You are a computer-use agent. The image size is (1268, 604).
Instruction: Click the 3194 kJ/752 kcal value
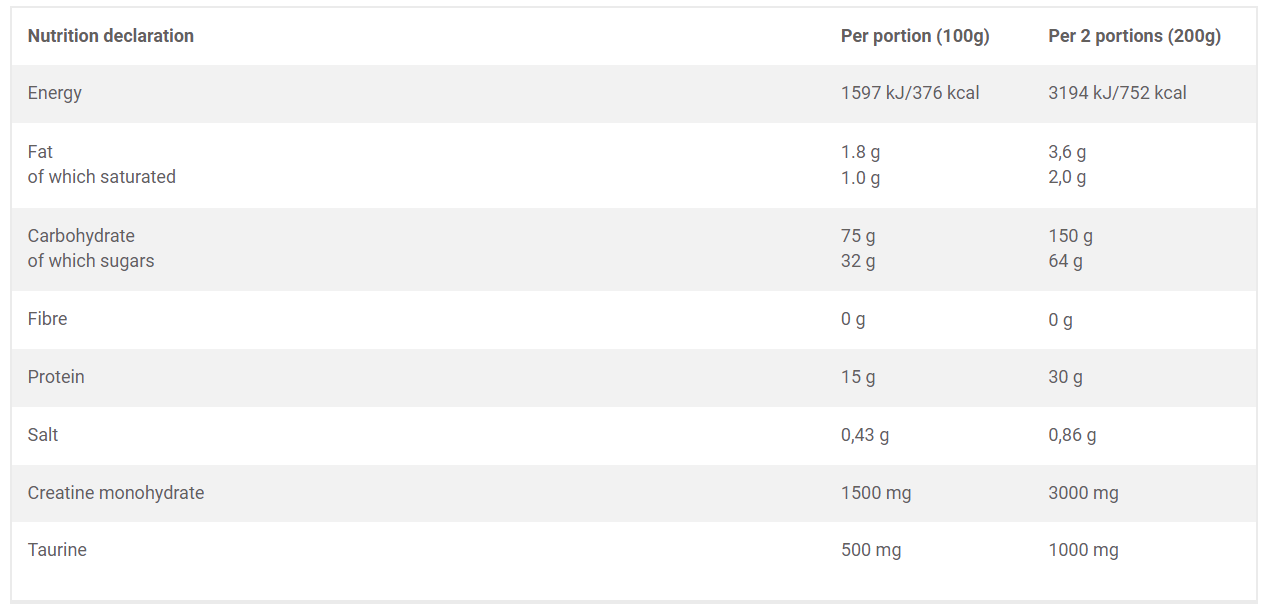click(x=1117, y=93)
